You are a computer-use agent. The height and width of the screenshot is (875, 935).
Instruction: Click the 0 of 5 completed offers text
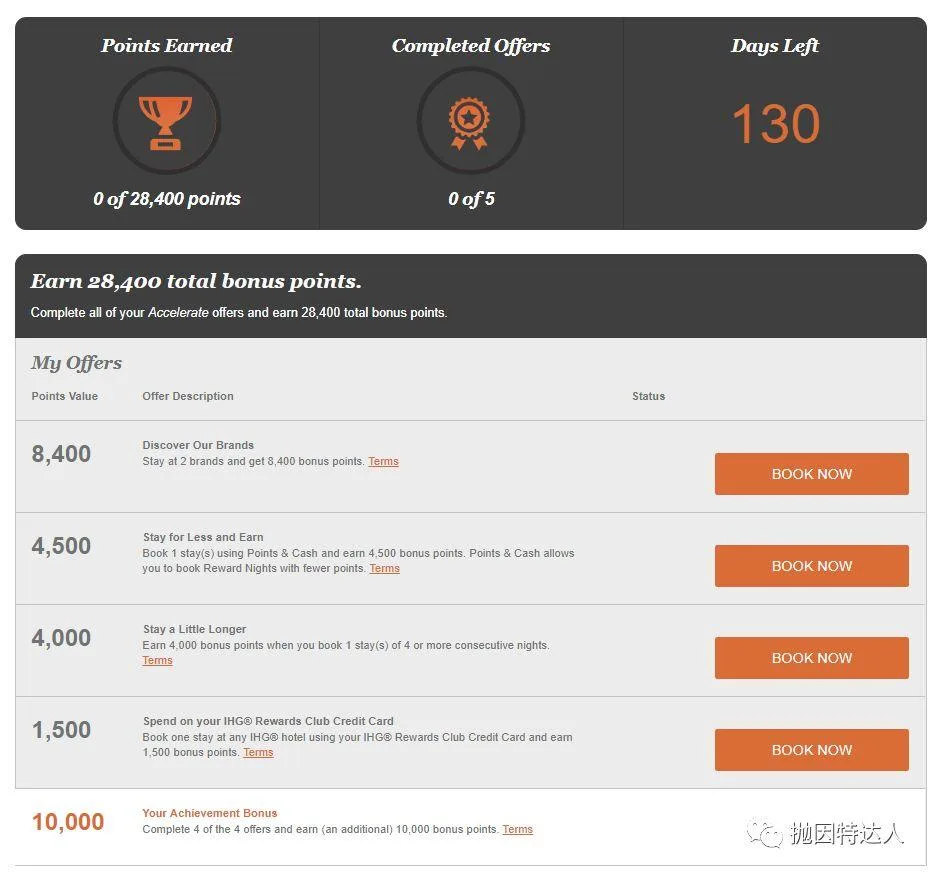[x=471, y=199]
